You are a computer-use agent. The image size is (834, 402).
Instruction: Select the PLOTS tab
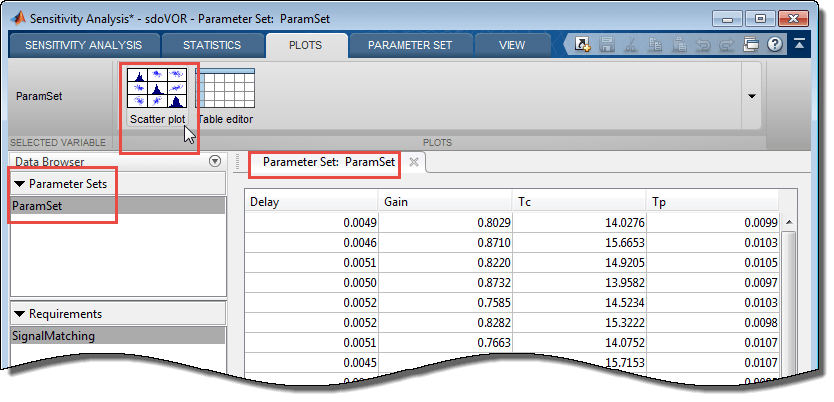[x=305, y=45]
